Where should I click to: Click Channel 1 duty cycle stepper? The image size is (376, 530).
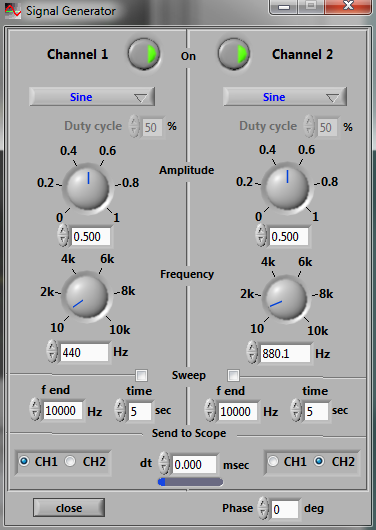[x=135, y=127]
